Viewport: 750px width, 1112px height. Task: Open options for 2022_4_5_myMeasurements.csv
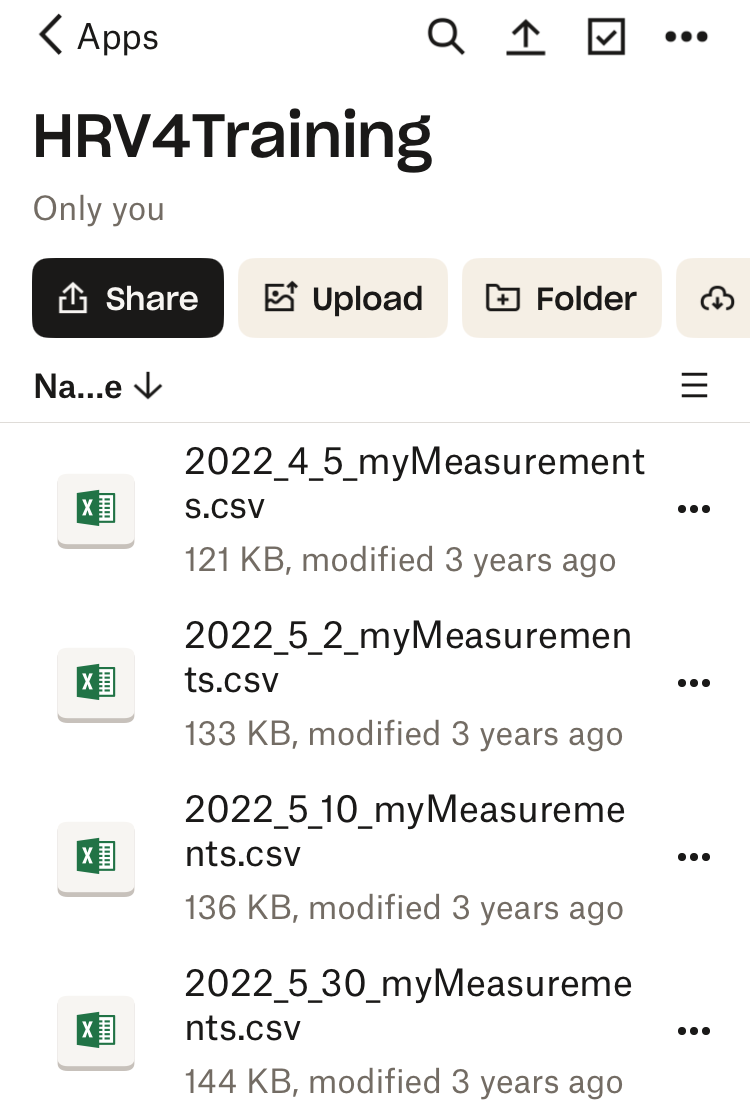[694, 509]
